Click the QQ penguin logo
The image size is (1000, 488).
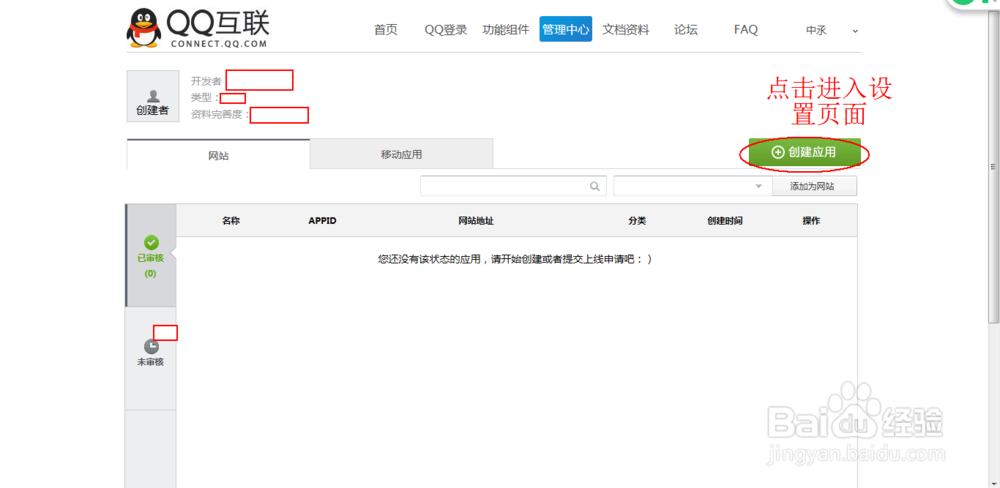[x=143, y=28]
